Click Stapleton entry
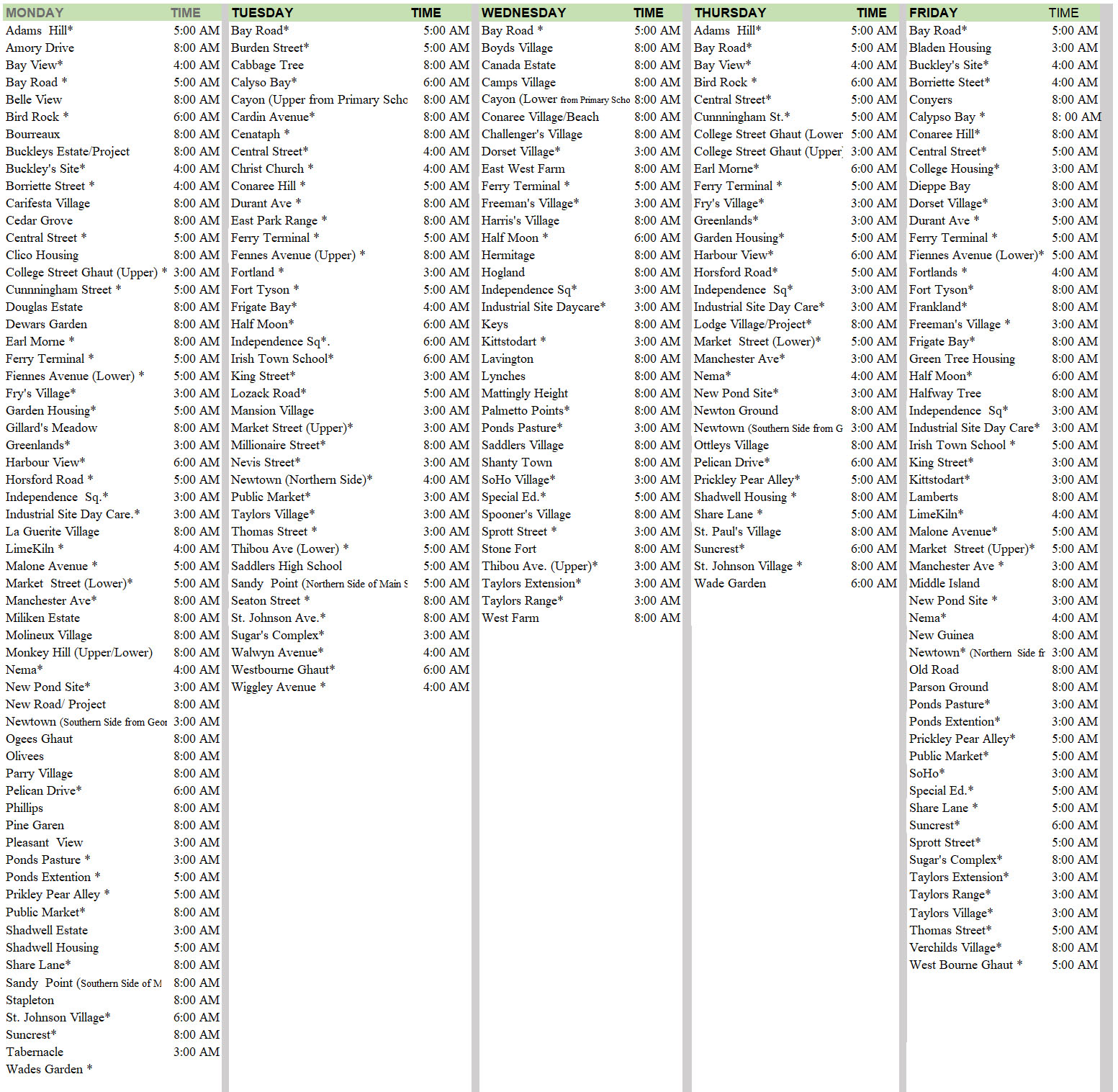The width and height of the screenshot is (1118, 1092). point(30,1000)
